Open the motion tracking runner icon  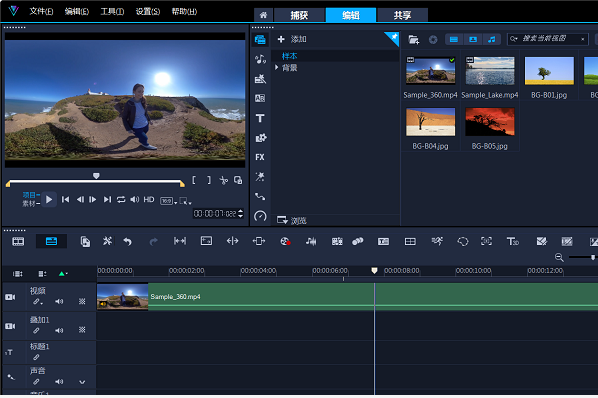coord(437,241)
